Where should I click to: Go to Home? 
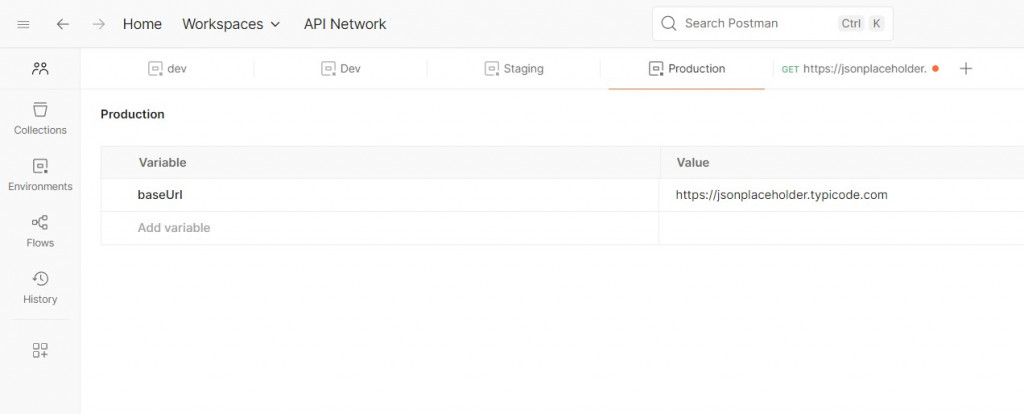coord(142,24)
